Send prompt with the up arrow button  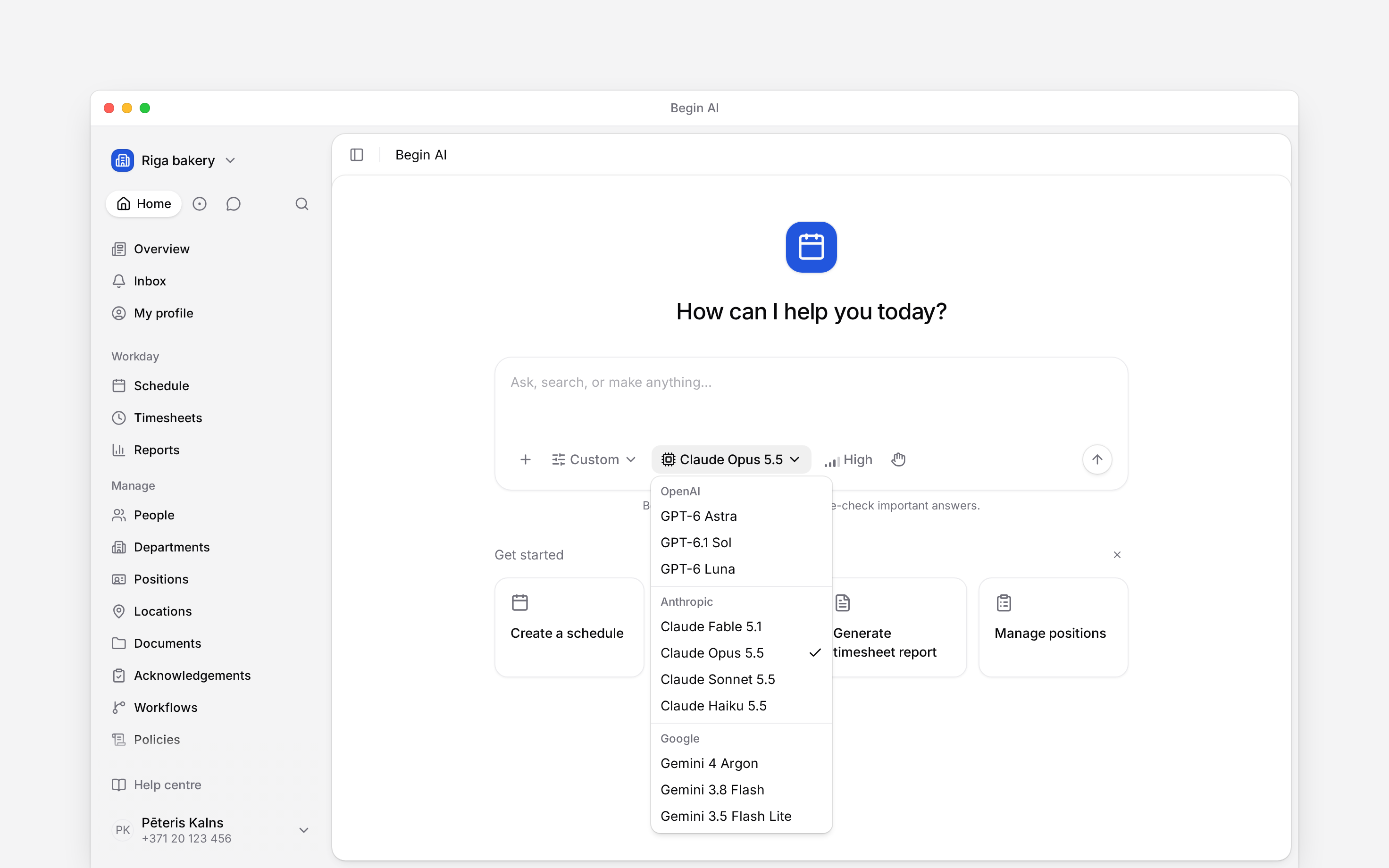click(1097, 460)
